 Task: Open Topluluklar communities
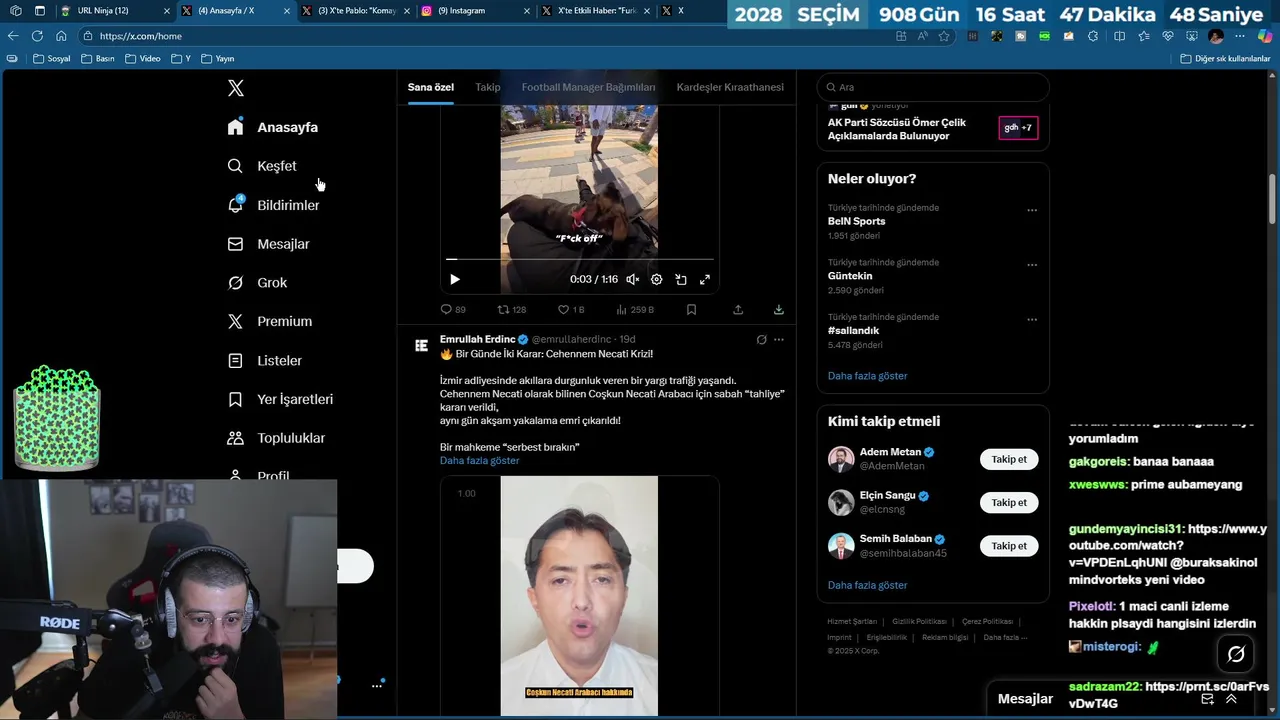click(x=276, y=438)
